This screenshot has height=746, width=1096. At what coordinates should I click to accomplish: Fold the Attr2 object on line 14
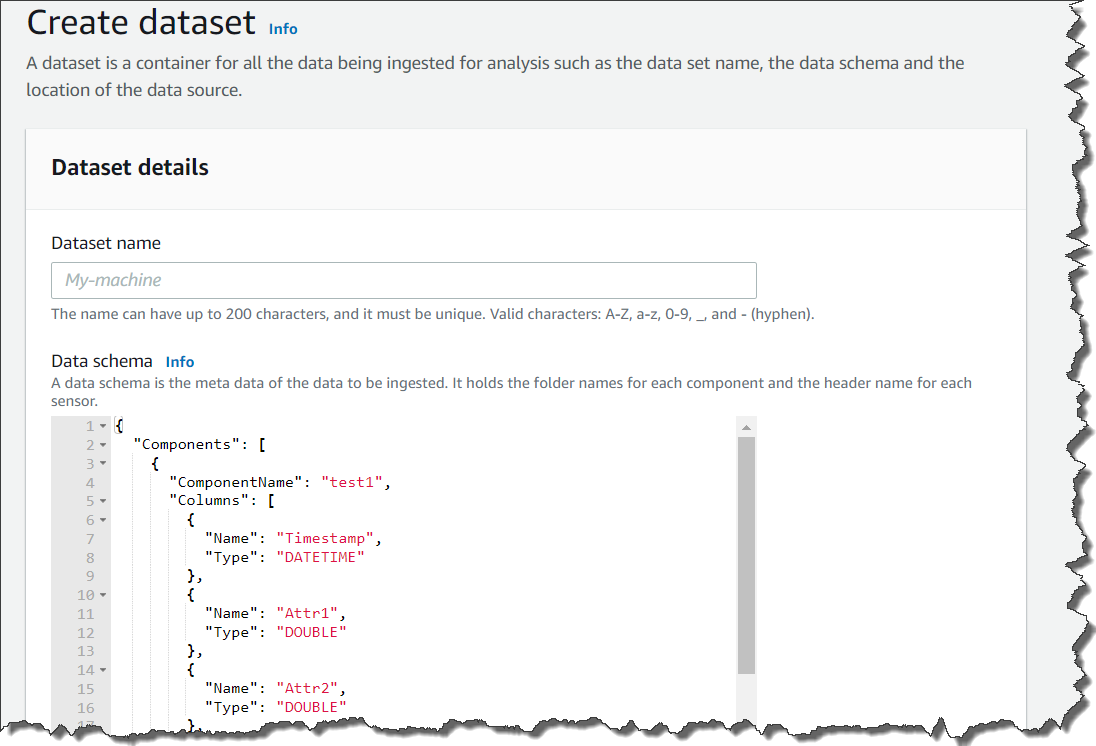(102, 670)
